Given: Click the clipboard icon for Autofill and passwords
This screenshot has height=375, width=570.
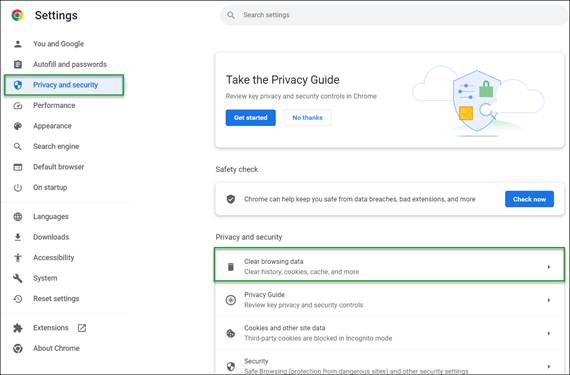Looking at the screenshot, I should tap(17, 64).
